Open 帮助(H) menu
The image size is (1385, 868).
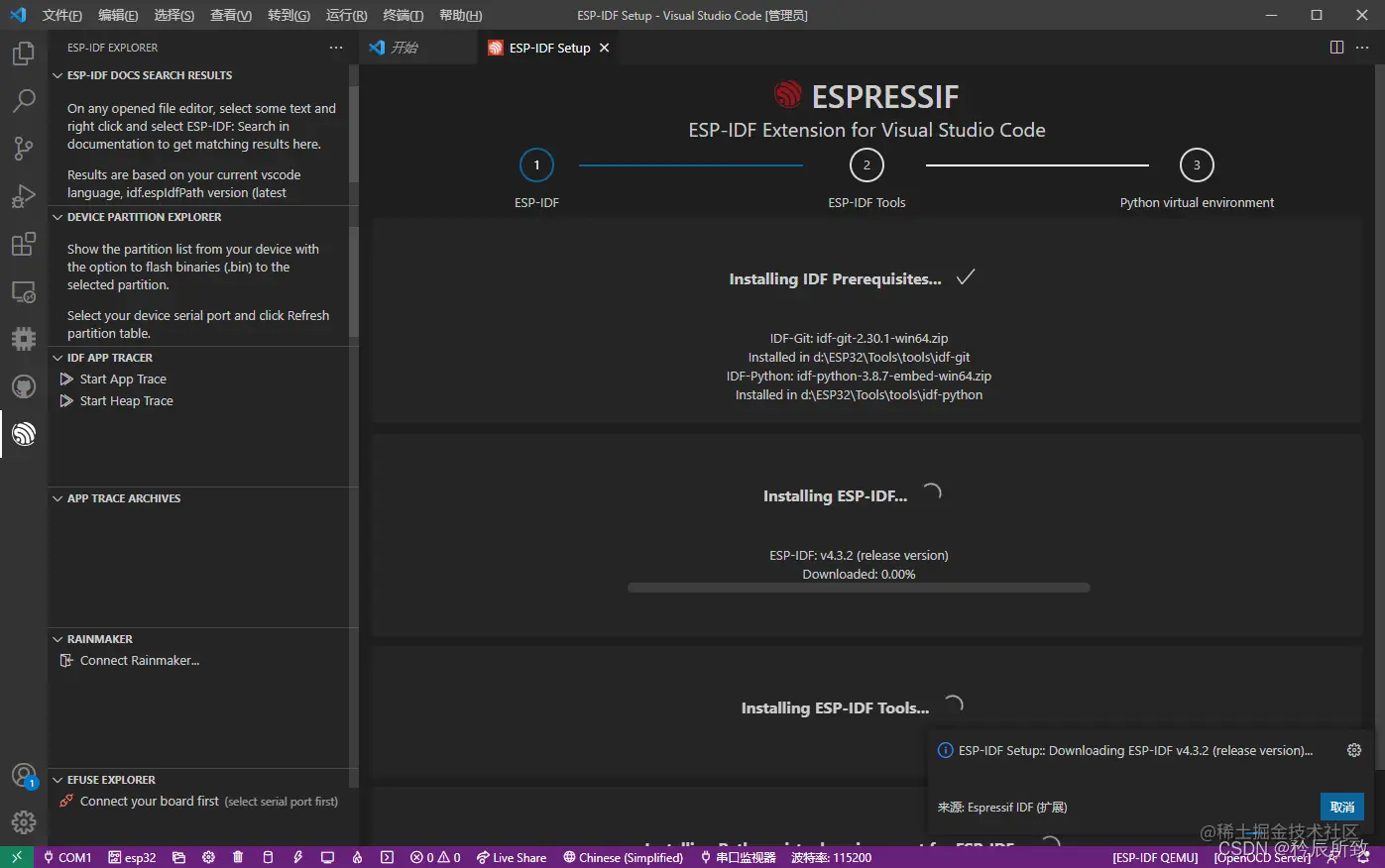pyautogui.click(x=460, y=15)
